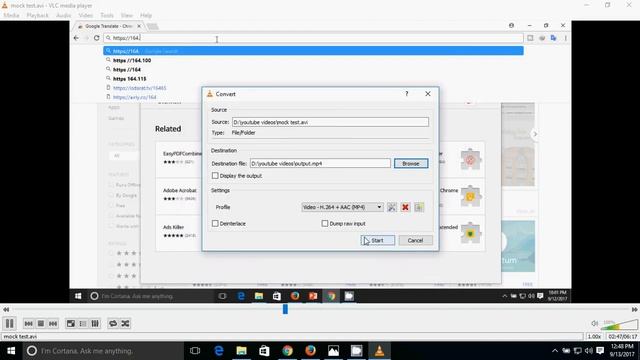Screen dimensions: 640x360
Task: Toggle the VLC playlist list icon
Action: (83, 323)
